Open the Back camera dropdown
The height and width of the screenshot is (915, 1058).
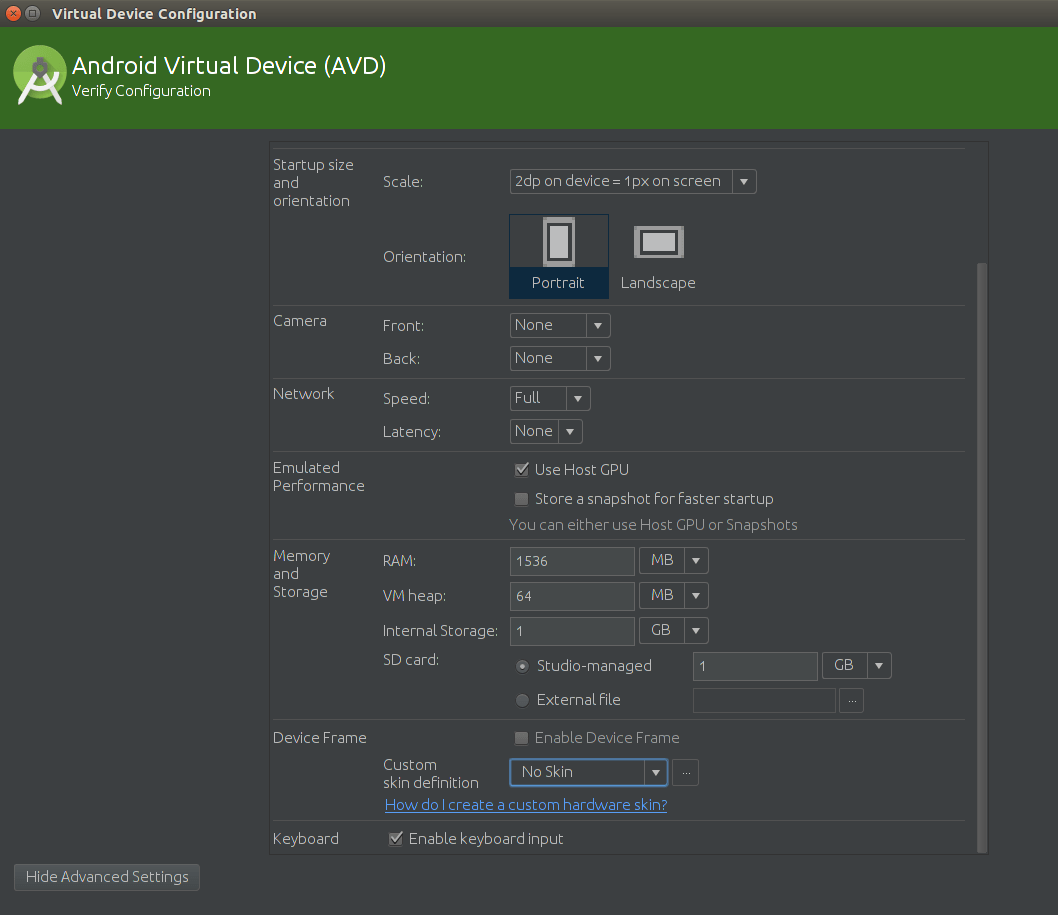coord(560,358)
